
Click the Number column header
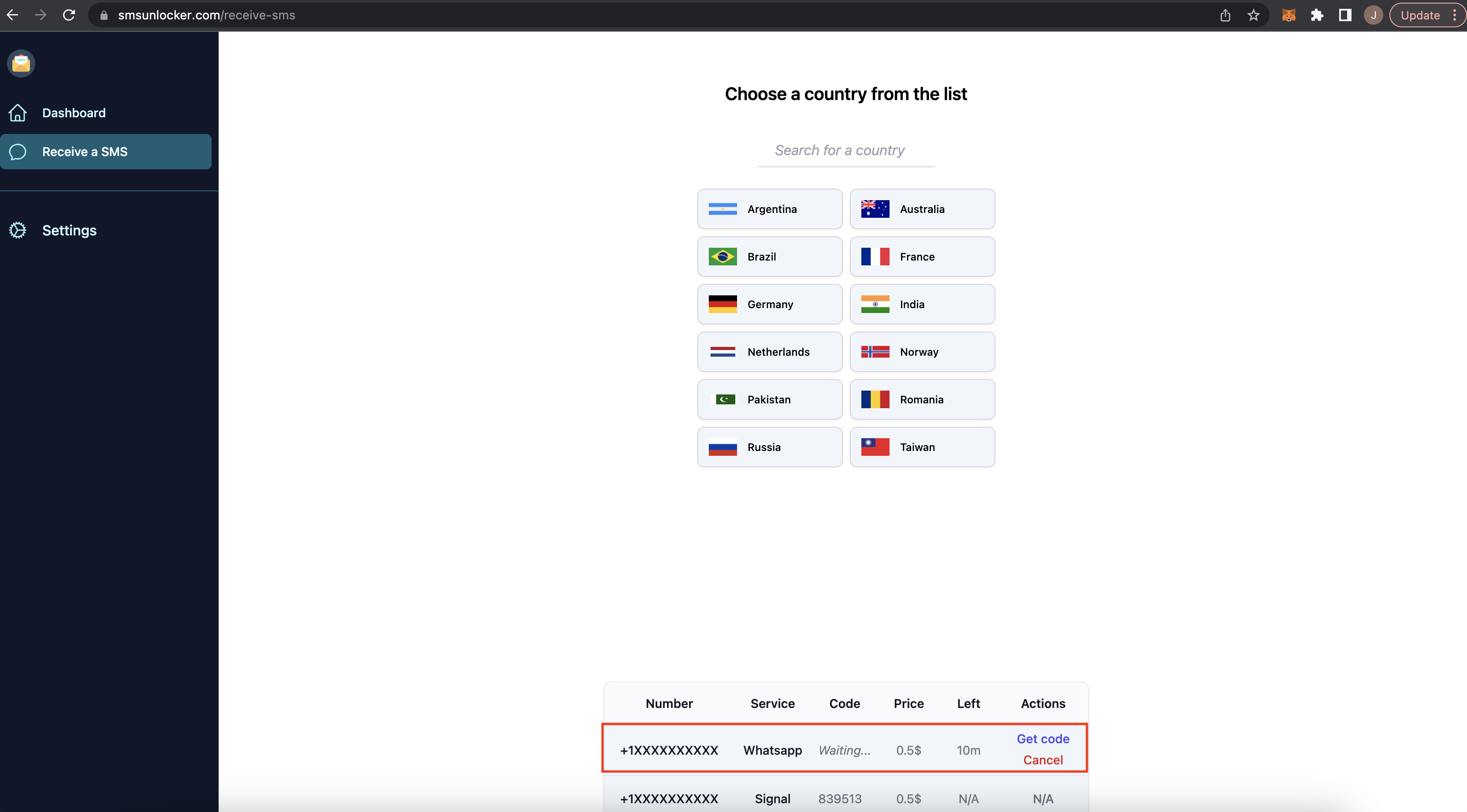[x=669, y=704]
